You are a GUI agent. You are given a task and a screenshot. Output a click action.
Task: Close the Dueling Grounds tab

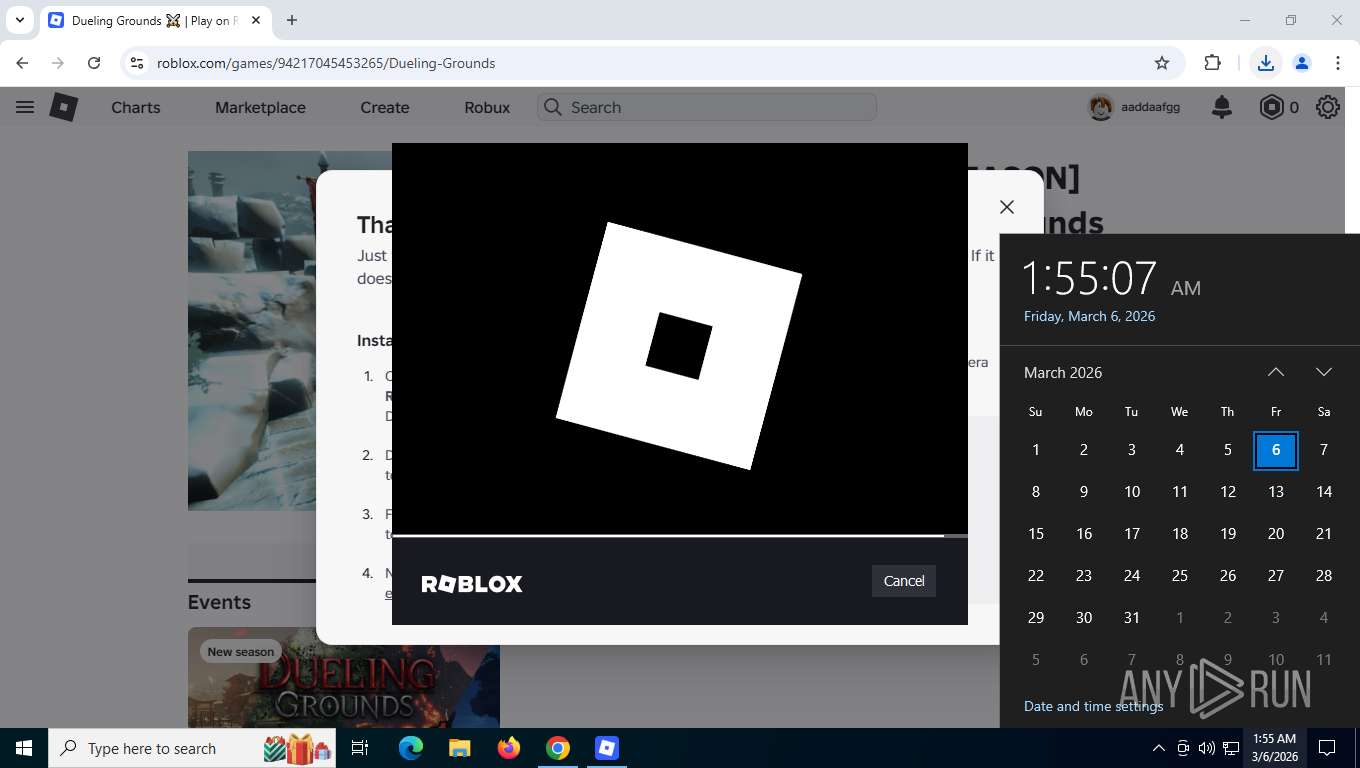coord(256,20)
